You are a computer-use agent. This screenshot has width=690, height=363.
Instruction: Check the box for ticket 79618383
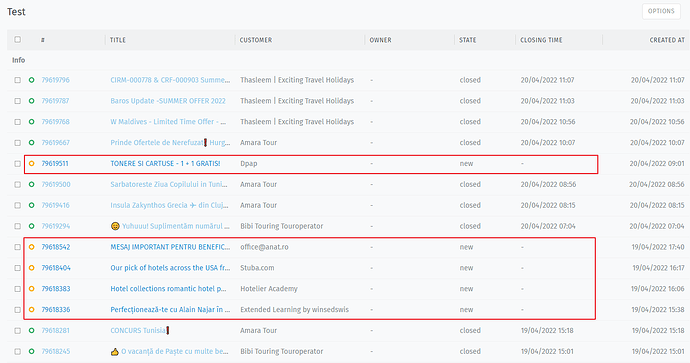(18, 289)
